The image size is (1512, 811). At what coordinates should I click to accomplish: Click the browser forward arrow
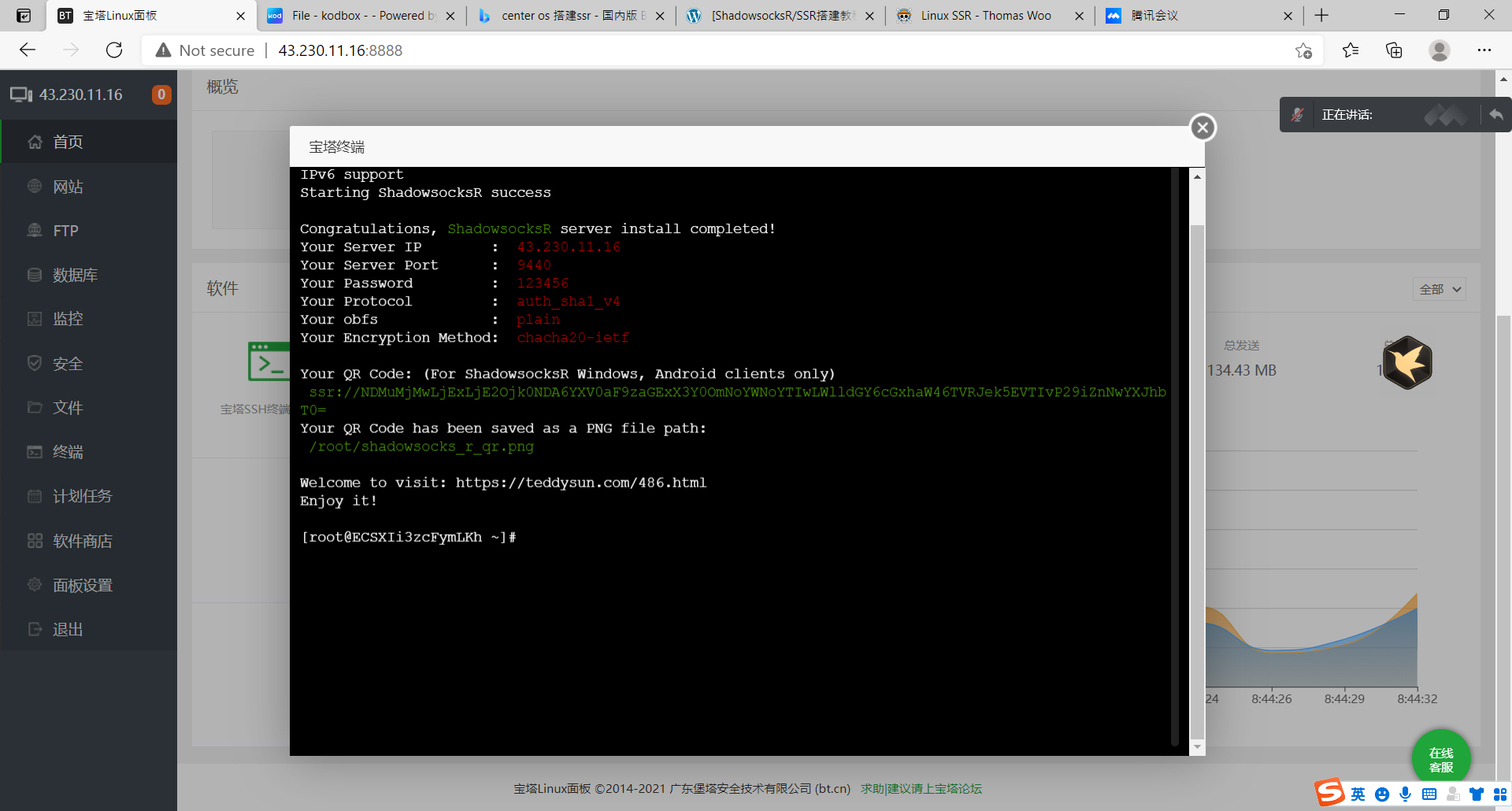tap(71, 50)
